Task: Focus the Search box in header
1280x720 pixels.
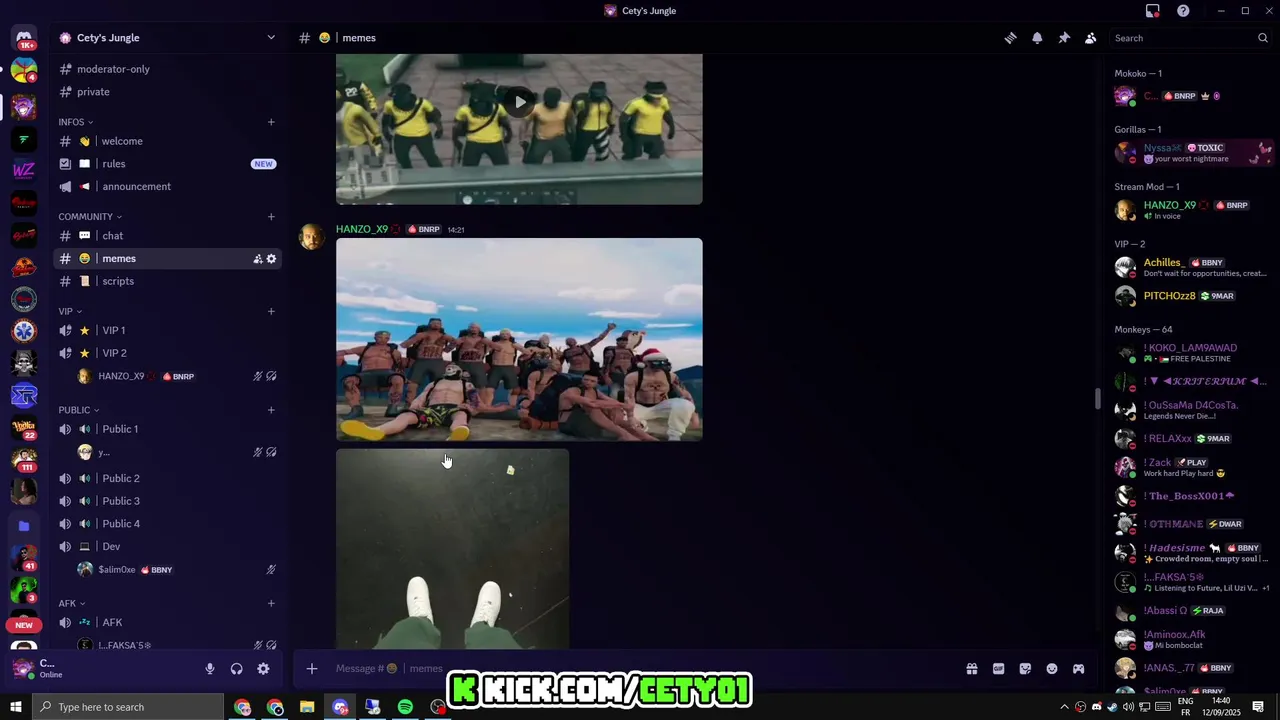Action: [1191, 38]
